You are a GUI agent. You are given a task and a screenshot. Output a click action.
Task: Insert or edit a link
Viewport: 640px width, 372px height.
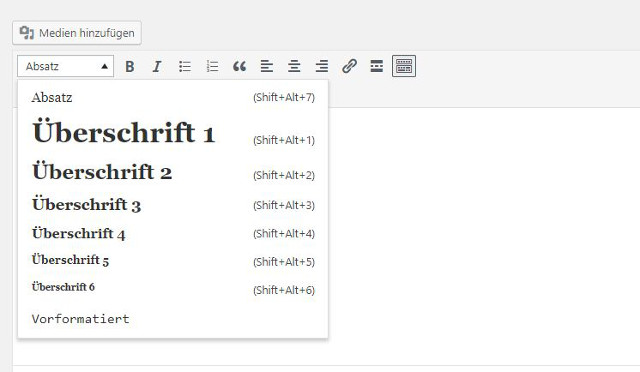349,66
